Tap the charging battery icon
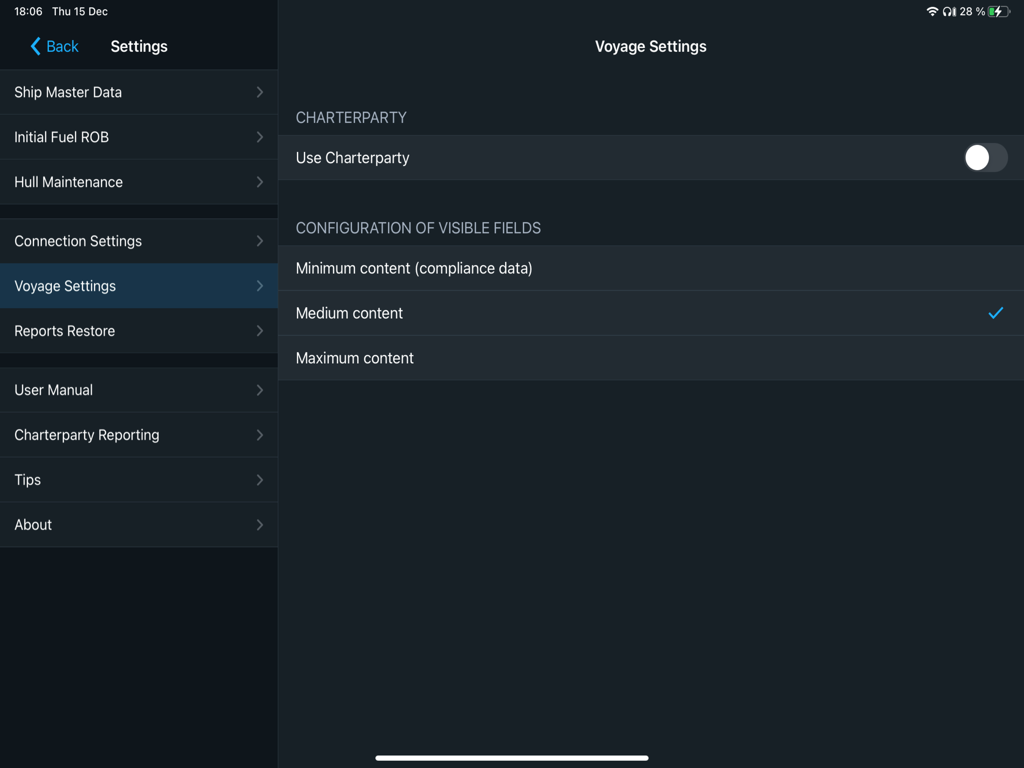This screenshot has height=768, width=1024. (997, 11)
